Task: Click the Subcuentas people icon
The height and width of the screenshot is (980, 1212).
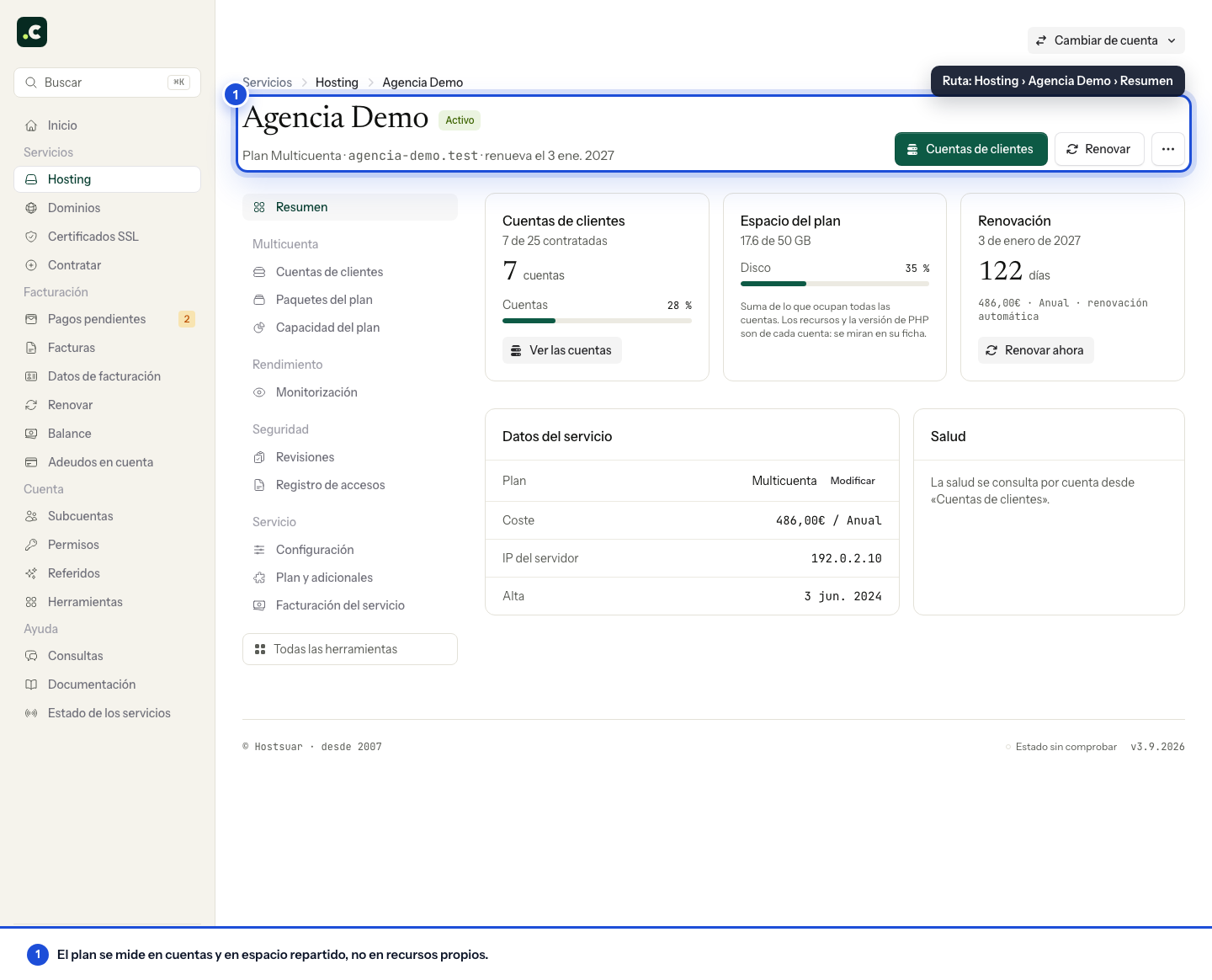Action: 31,516
